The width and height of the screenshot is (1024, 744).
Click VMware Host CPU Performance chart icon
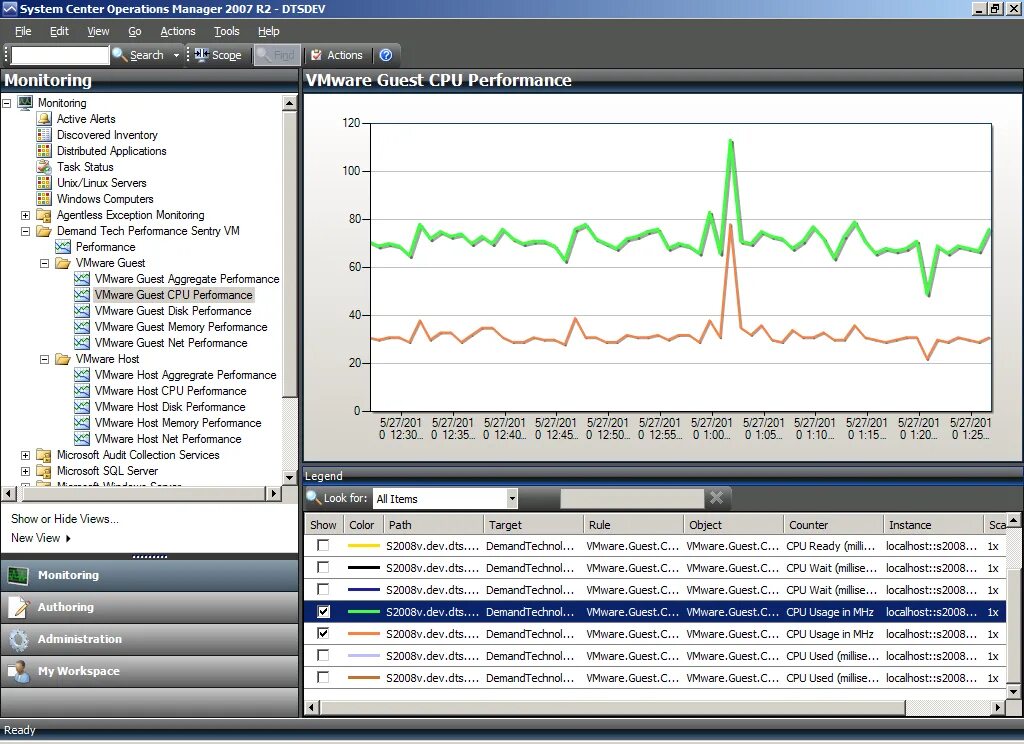click(82, 391)
